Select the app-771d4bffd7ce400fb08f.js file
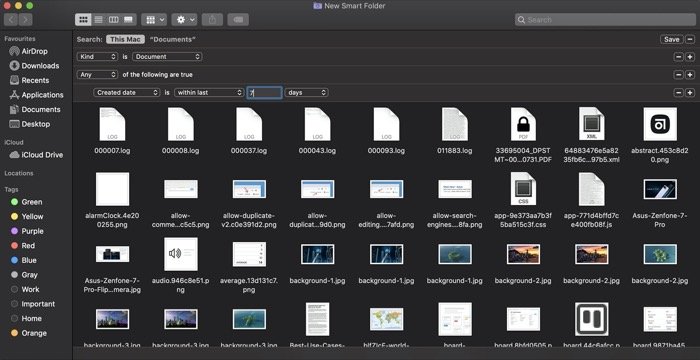 [x=592, y=200]
